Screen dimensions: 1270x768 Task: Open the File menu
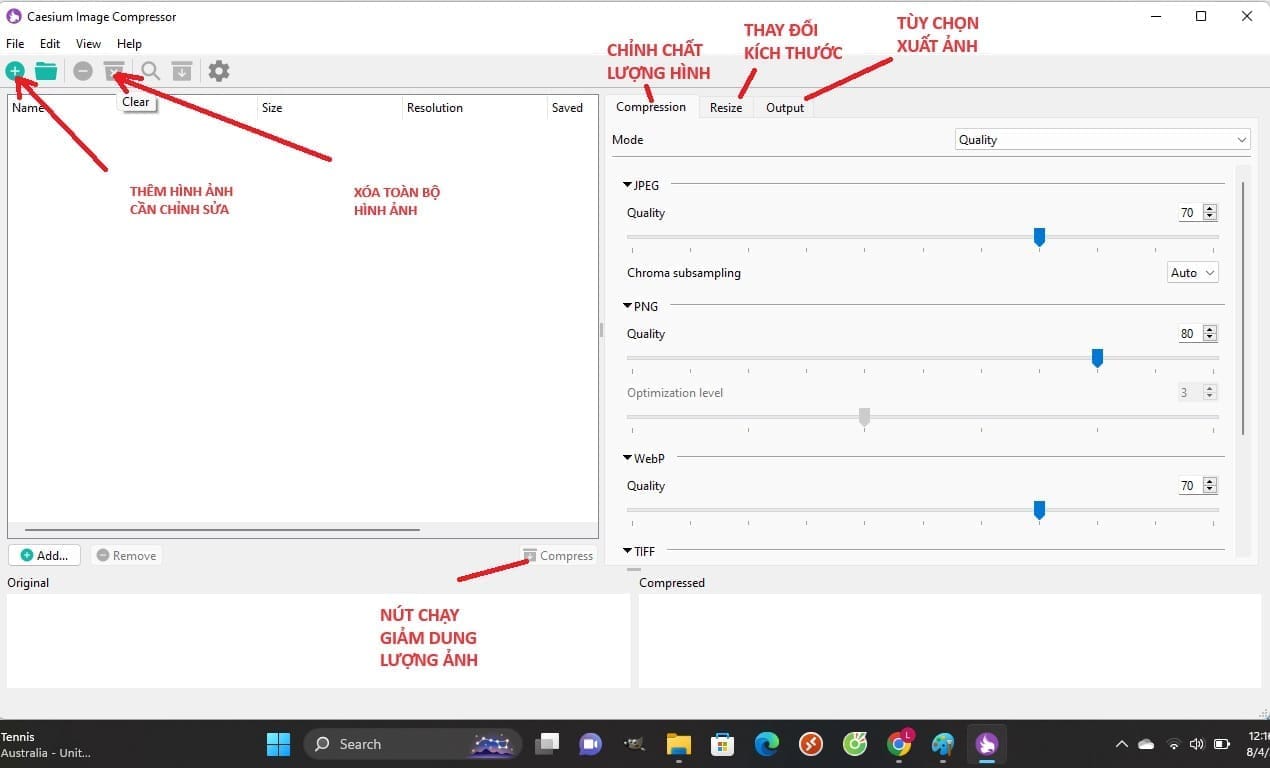coord(15,44)
